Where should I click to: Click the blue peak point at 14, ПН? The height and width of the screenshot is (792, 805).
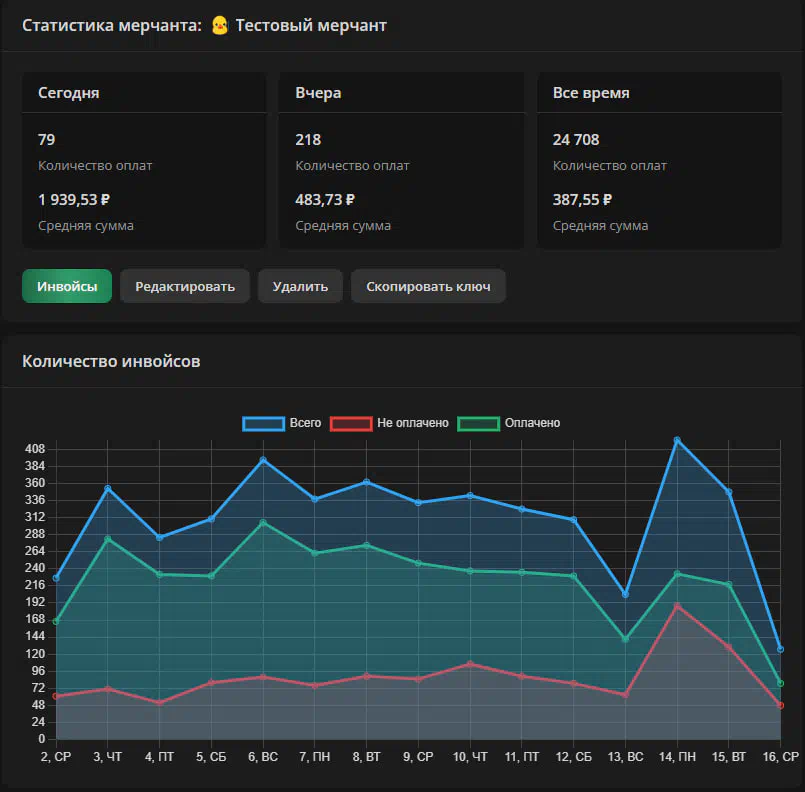click(677, 440)
